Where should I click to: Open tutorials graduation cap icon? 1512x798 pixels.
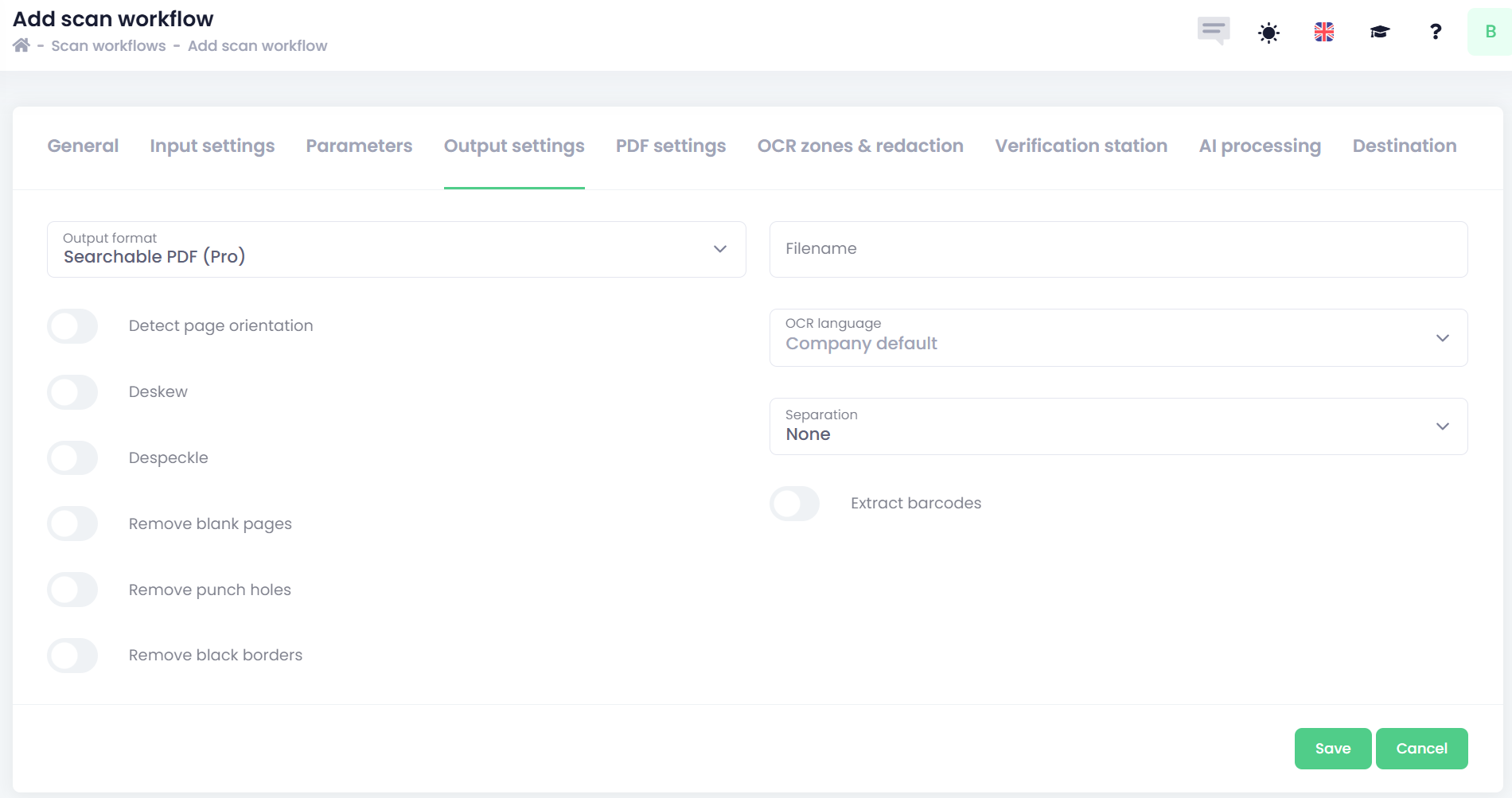tap(1379, 32)
